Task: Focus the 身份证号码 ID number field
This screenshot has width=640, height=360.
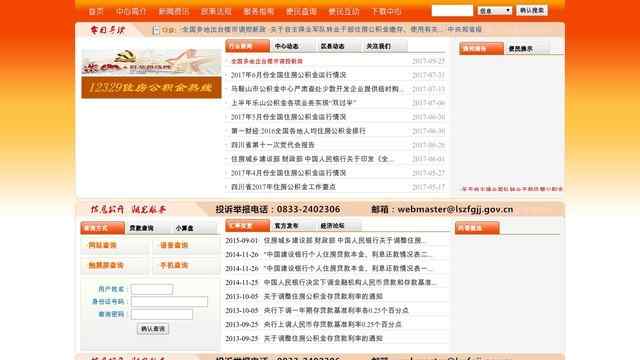Action: [x=169, y=302]
